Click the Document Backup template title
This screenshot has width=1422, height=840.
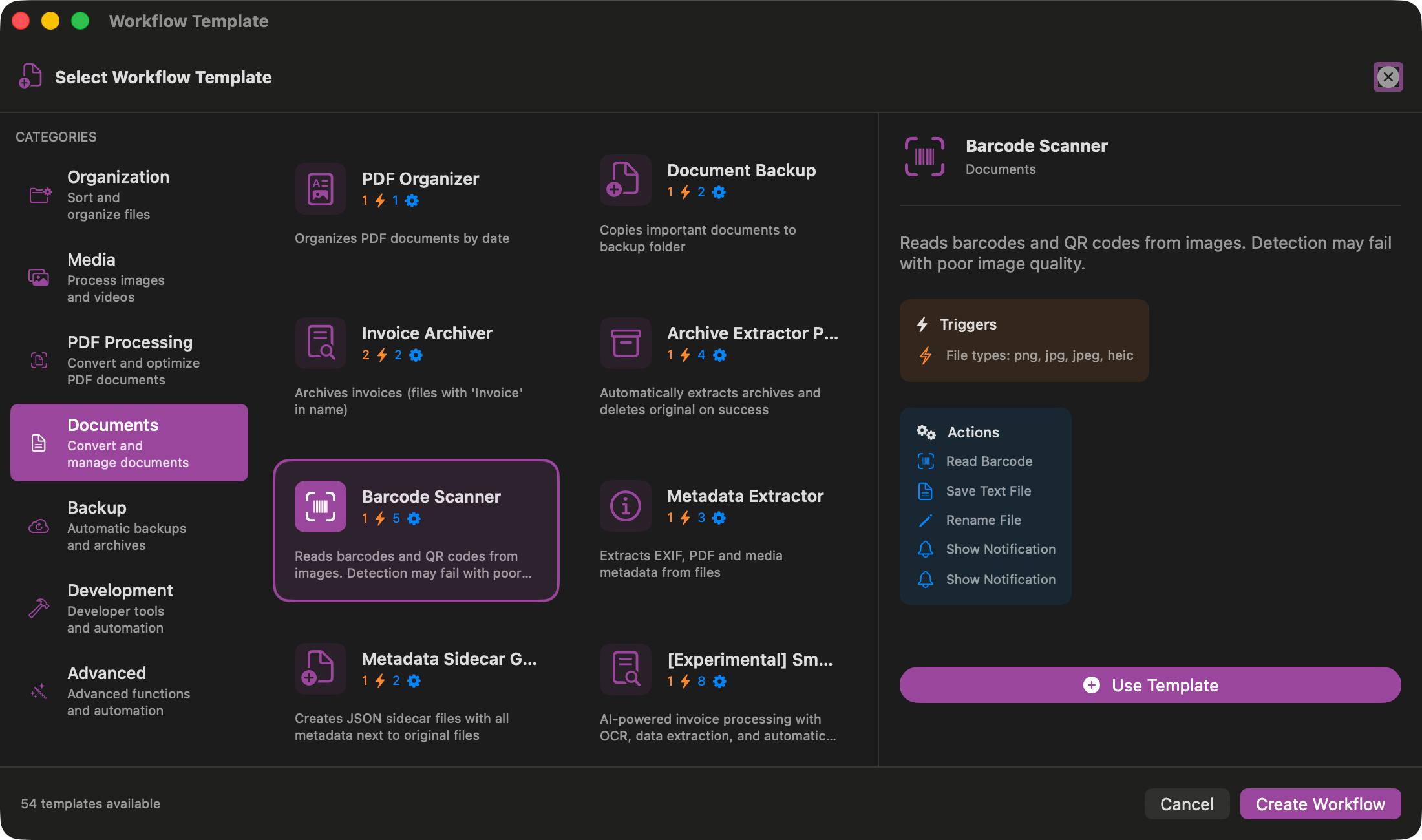741,170
